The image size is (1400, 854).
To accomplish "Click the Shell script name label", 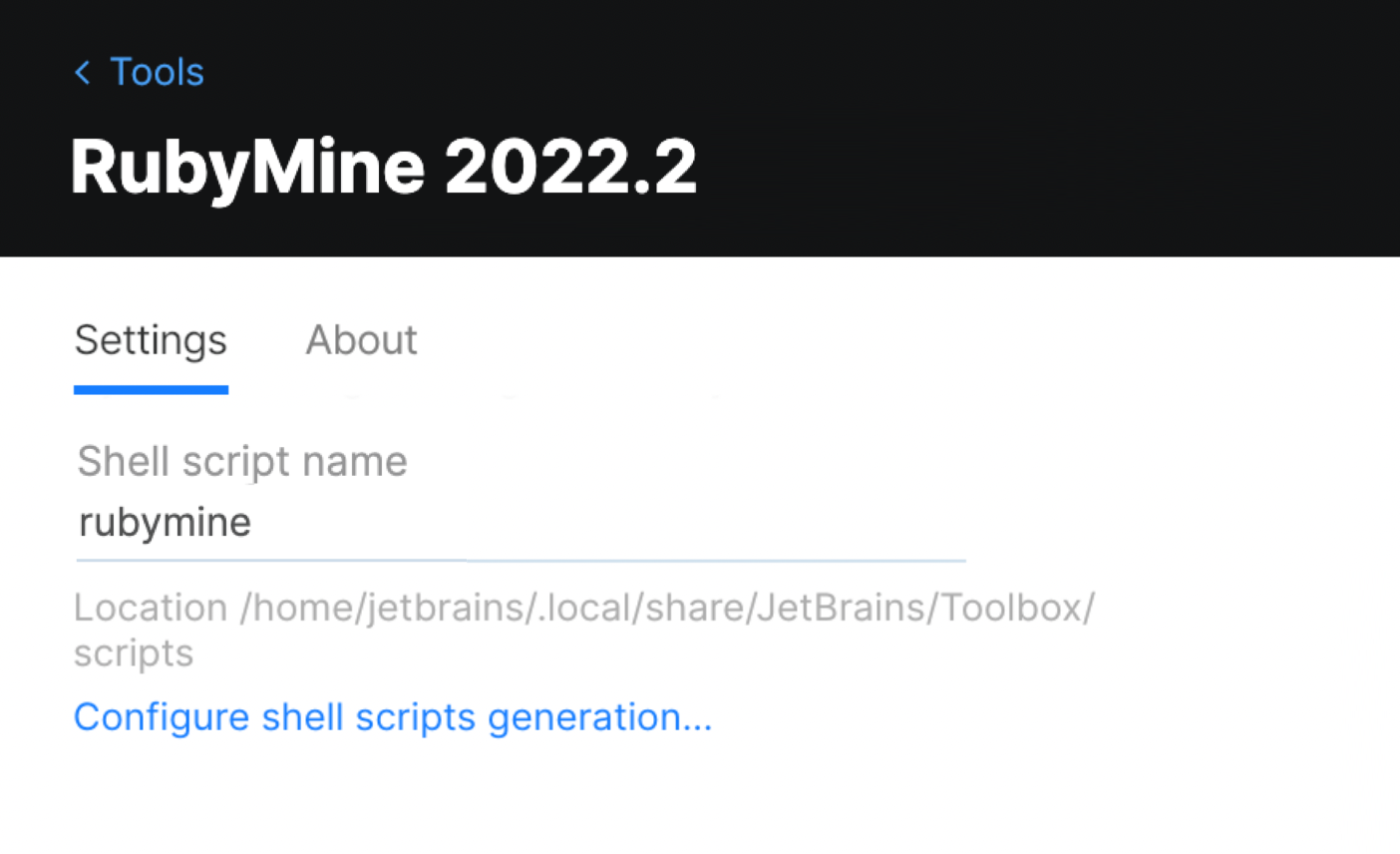I will coord(242,461).
